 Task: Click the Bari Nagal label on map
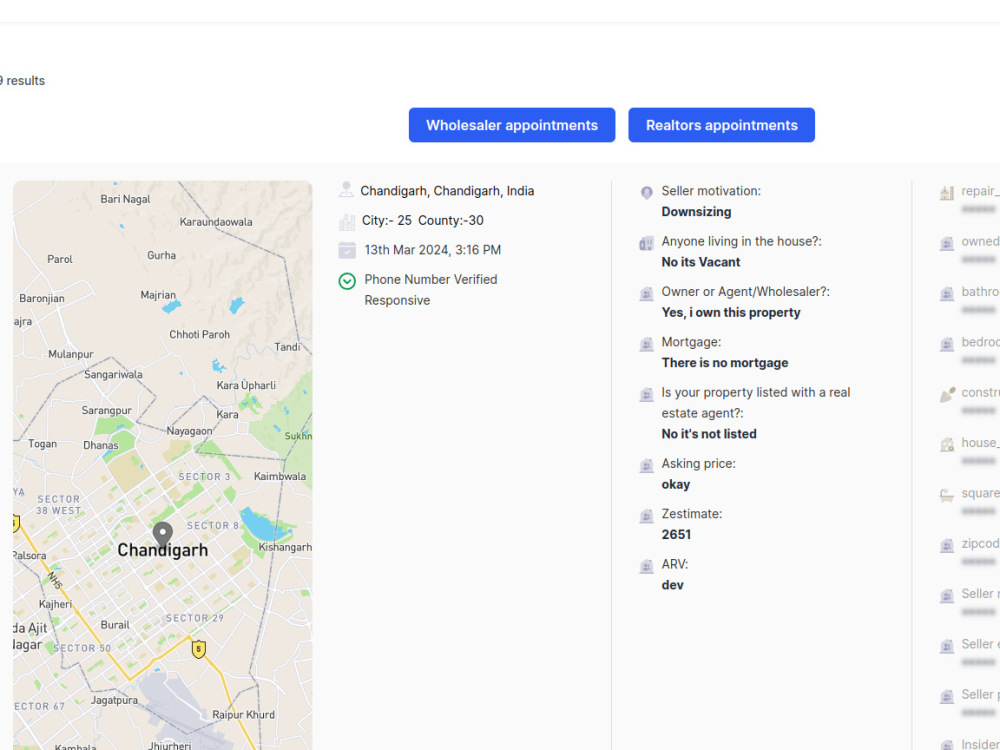[126, 199]
